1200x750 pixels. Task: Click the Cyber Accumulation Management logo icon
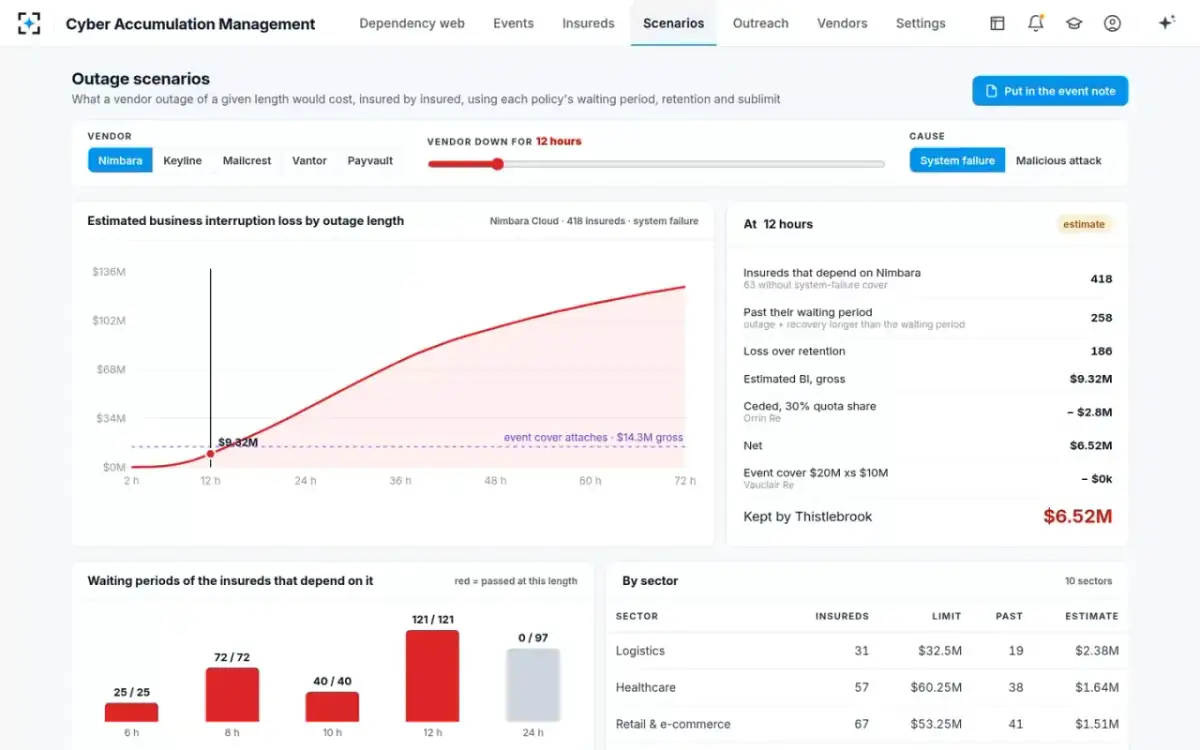[29, 23]
